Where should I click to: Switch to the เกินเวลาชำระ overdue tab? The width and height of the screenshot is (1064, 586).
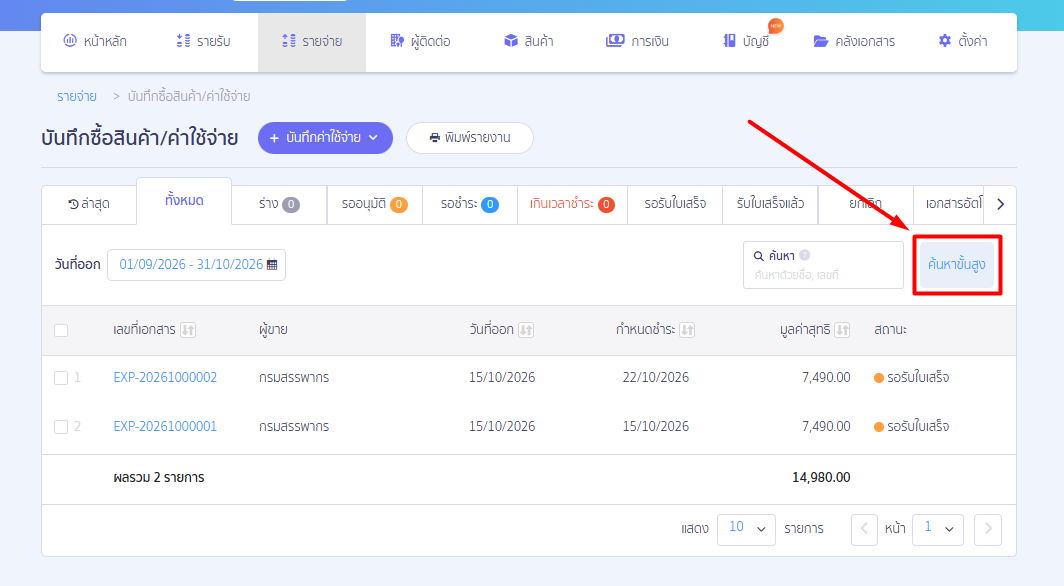[572, 204]
